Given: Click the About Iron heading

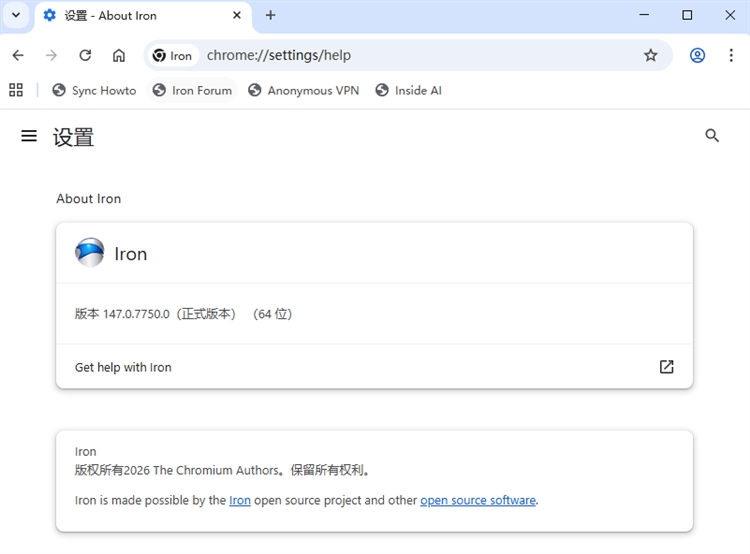Looking at the screenshot, I should pyautogui.click(x=88, y=199).
